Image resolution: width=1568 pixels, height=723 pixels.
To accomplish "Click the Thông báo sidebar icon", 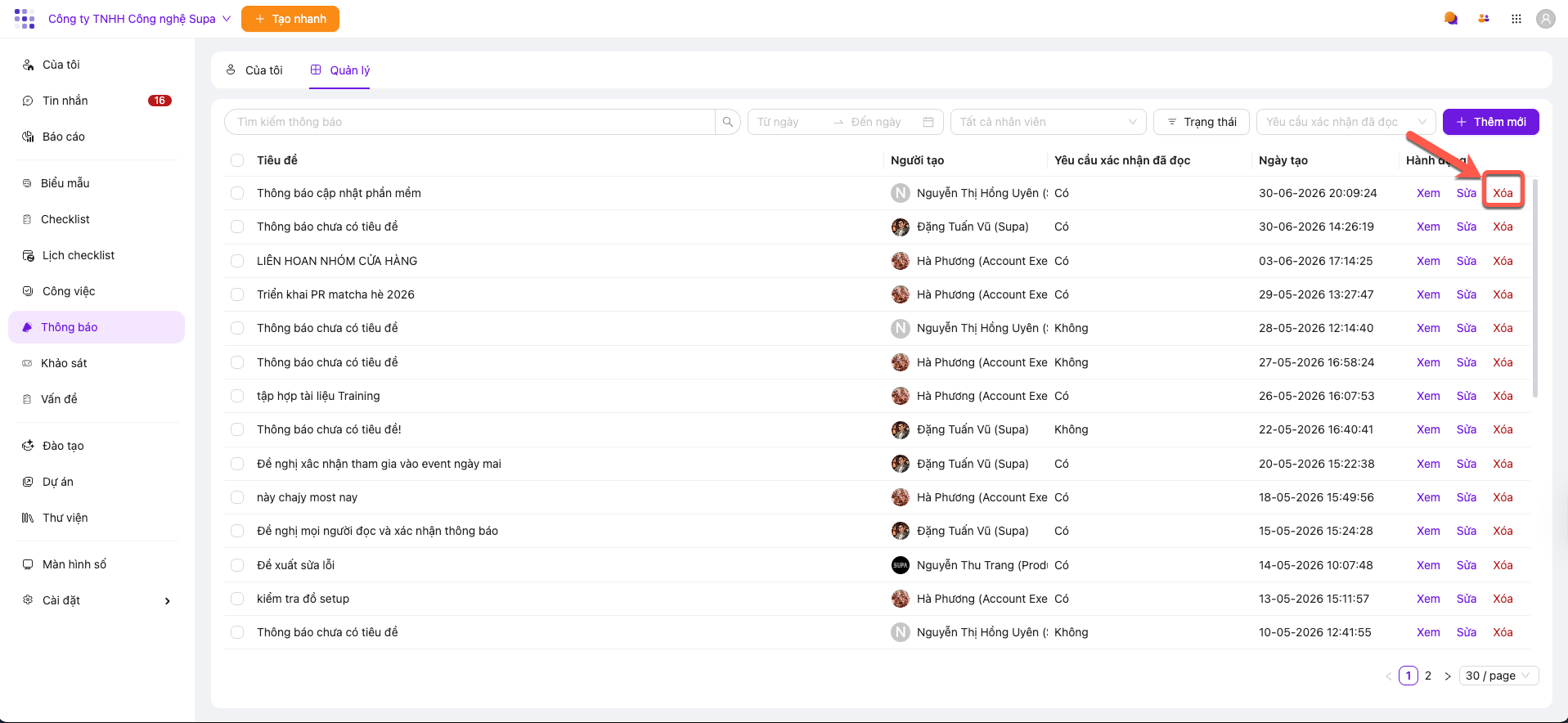I will click(x=27, y=327).
